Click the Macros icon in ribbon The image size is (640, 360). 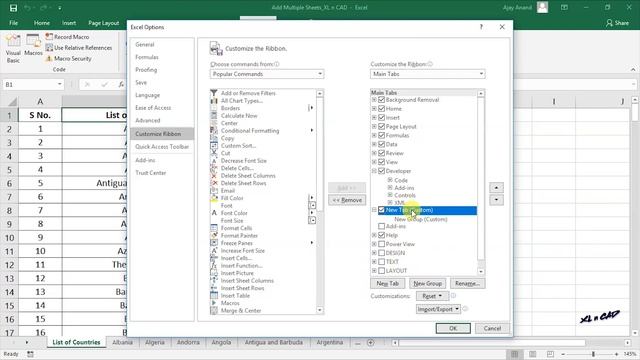pyautogui.click(x=33, y=45)
